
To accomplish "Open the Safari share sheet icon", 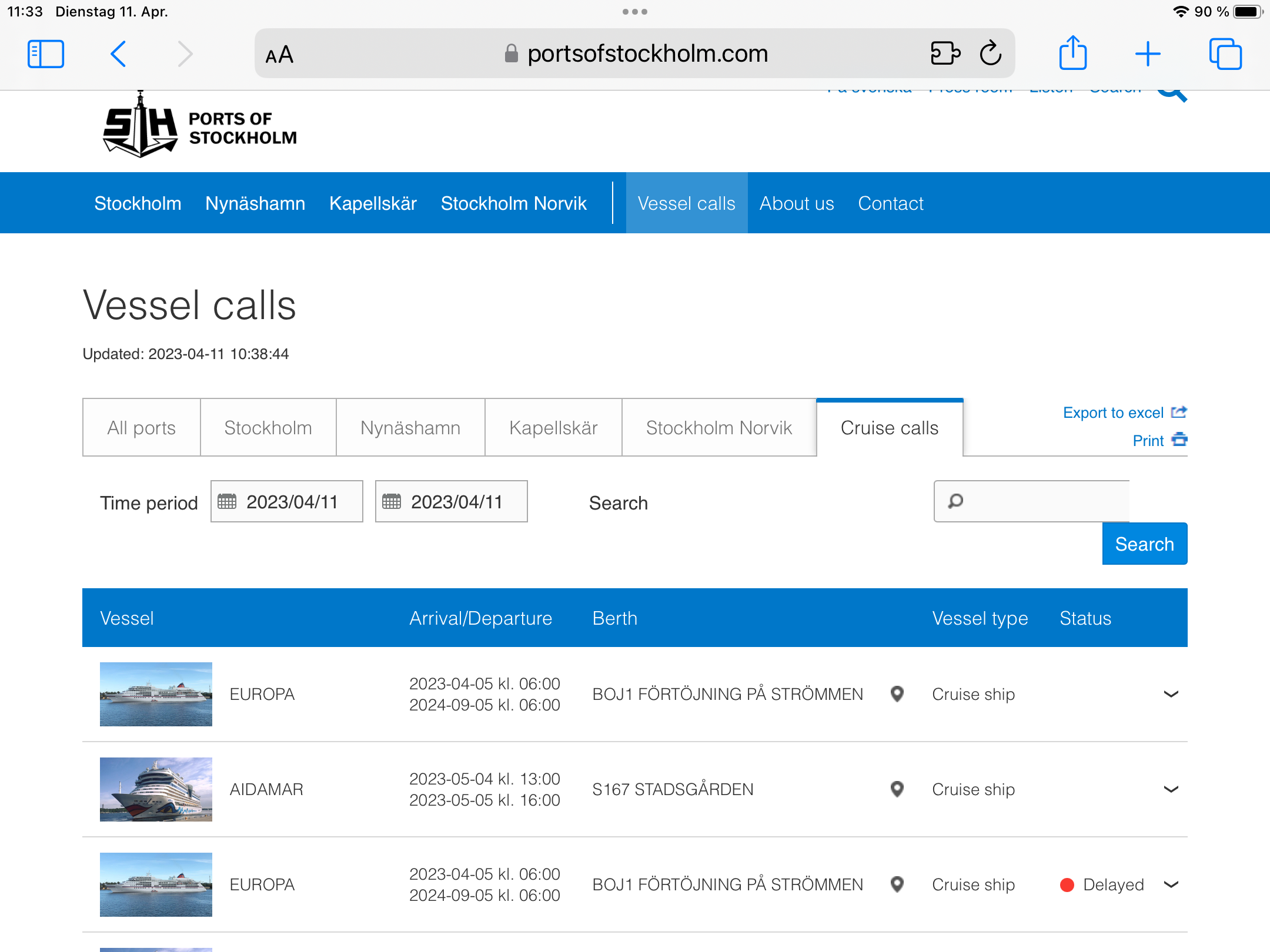I will click(1072, 53).
